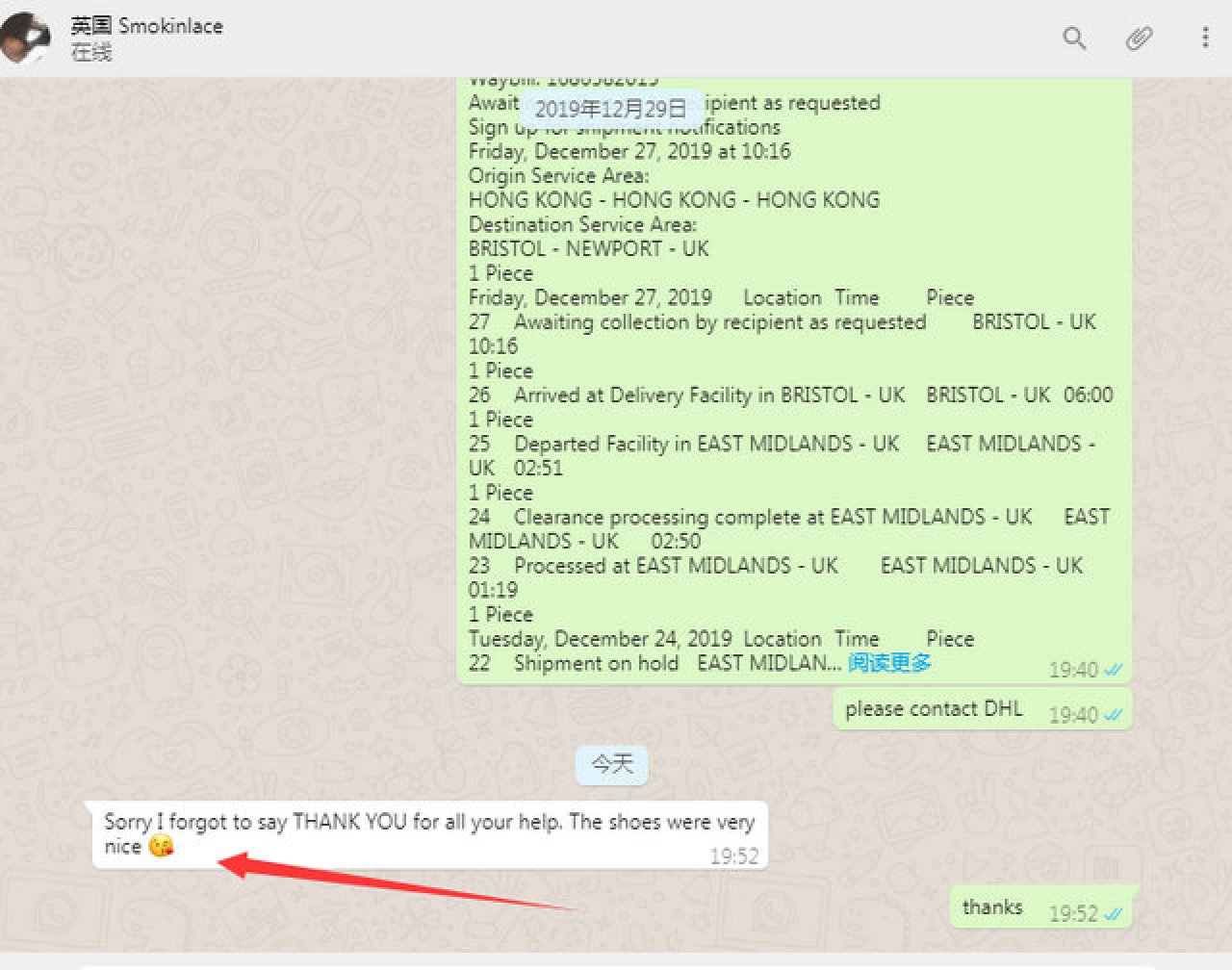Click the 19:52 timestamp on incoming message
The image size is (1232, 970).
tap(733, 856)
